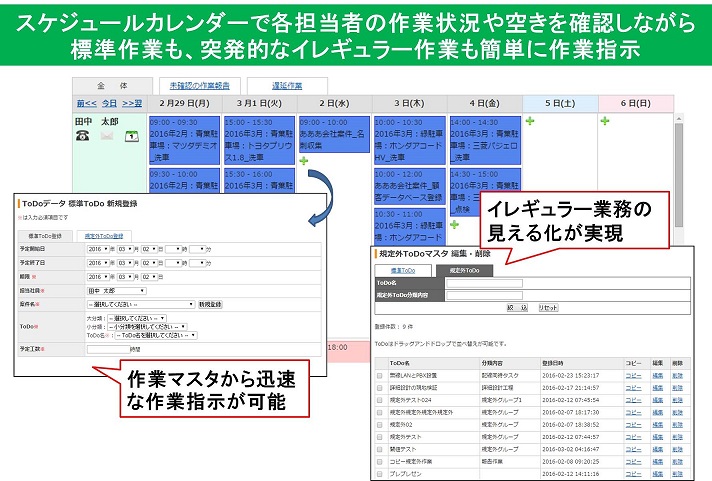Check the row dated 2016-02-08 09:20:25

[380, 461]
